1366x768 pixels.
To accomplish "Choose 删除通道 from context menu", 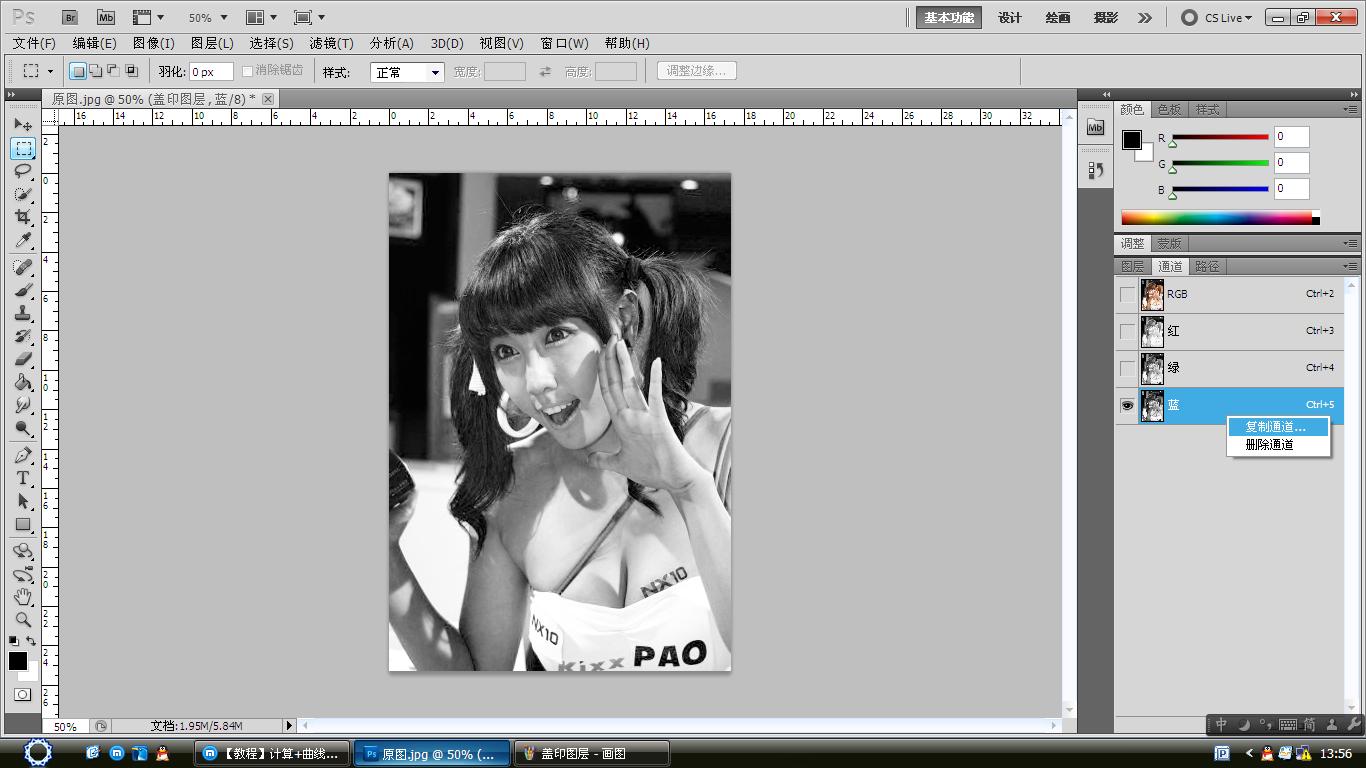I will pos(1279,445).
